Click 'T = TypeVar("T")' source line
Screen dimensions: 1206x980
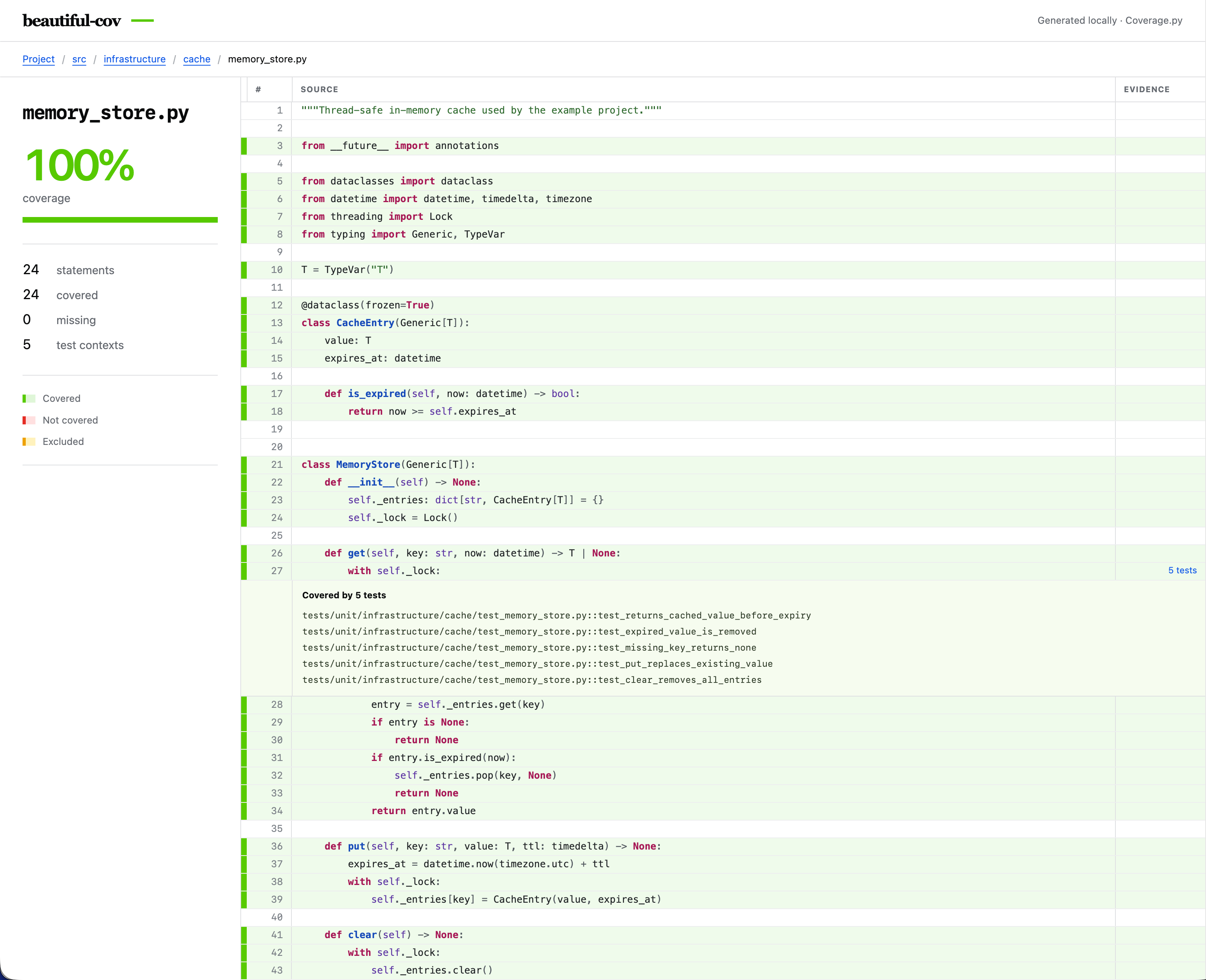[x=347, y=270]
